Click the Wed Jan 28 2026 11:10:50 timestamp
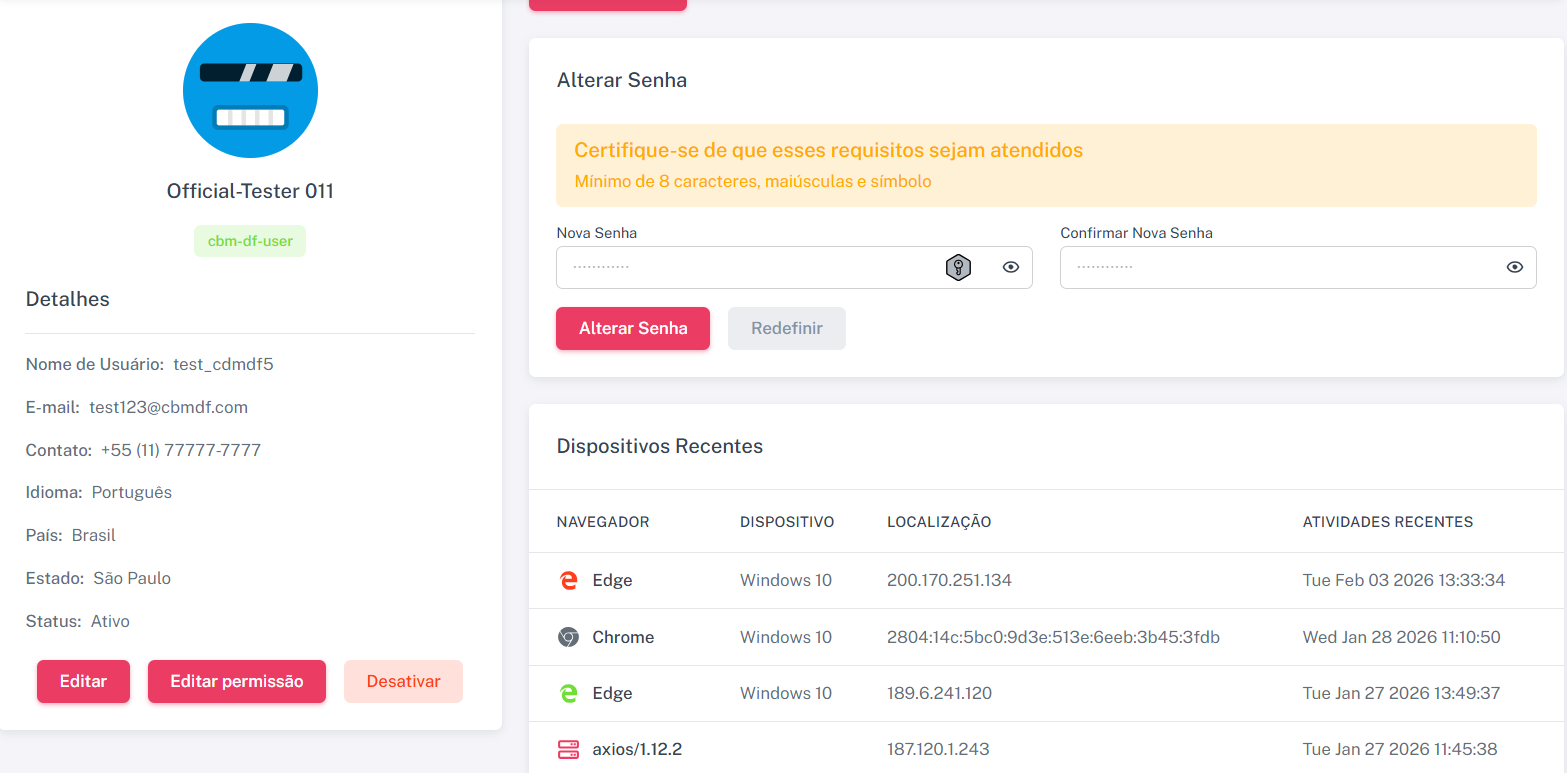Image resolution: width=1567 pixels, height=773 pixels. pyautogui.click(x=1402, y=637)
